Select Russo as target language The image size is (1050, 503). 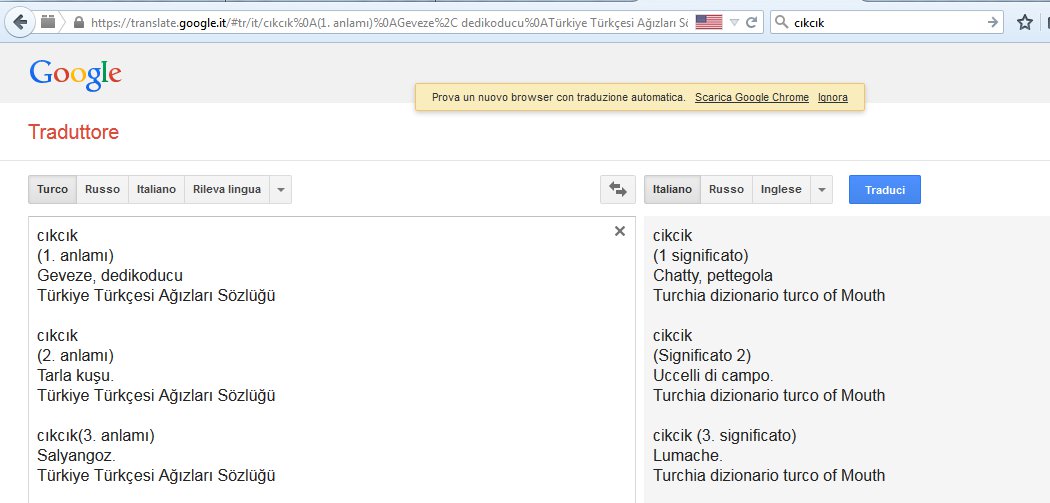pos(727,190)
